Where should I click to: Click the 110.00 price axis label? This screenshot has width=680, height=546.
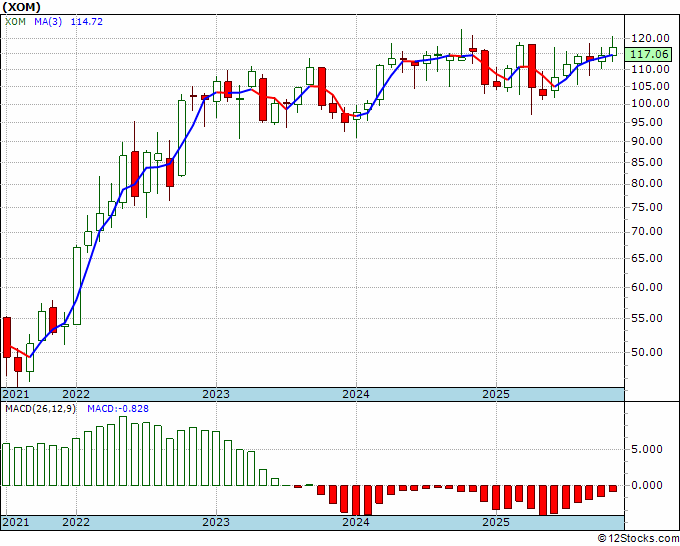point(650,69)
